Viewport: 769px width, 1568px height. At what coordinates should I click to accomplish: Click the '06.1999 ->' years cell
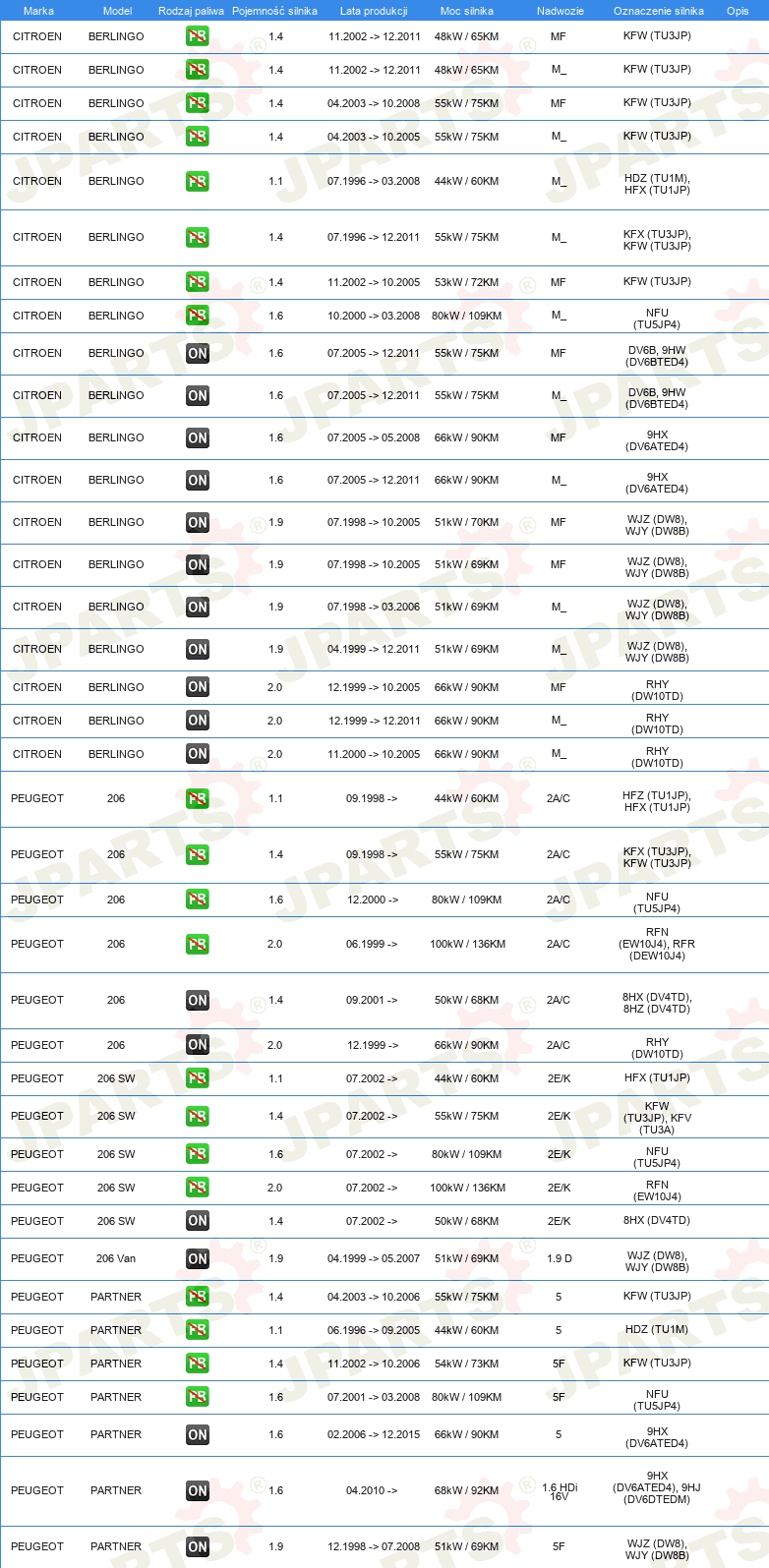point(372,944)
